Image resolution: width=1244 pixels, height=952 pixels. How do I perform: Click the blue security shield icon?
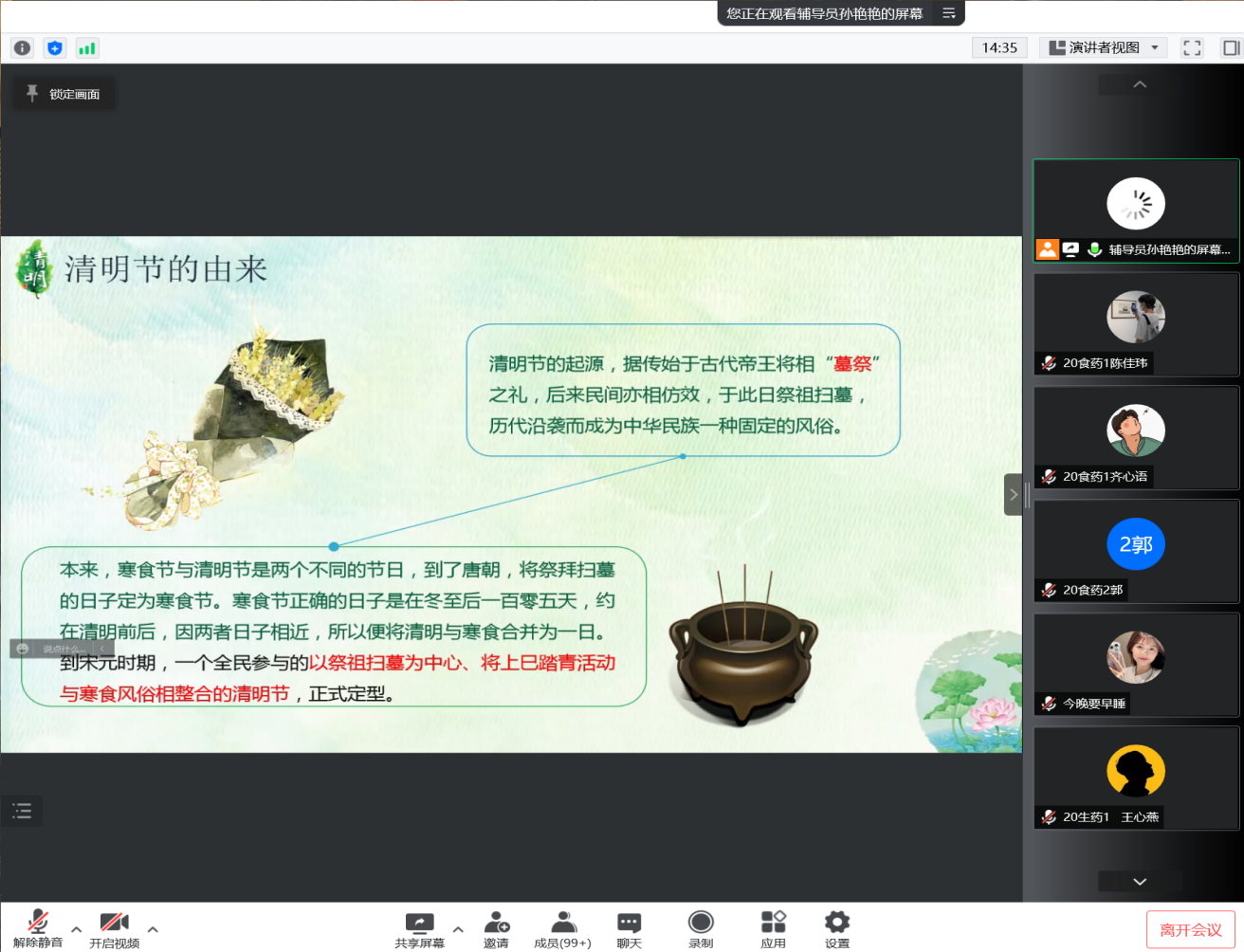click(55, 48)
